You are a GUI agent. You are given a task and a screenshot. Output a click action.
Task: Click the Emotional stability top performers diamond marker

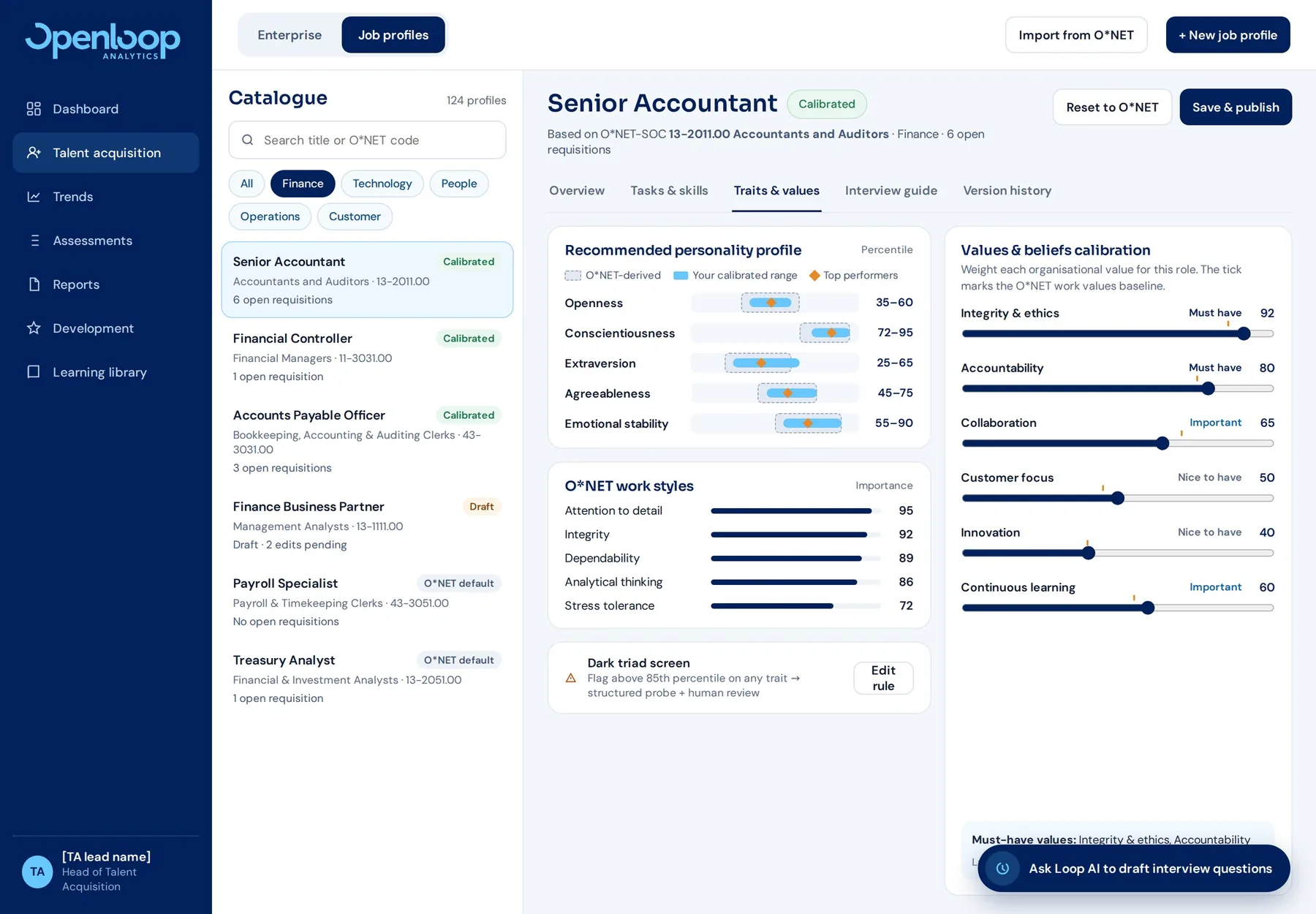click(808, 423)
